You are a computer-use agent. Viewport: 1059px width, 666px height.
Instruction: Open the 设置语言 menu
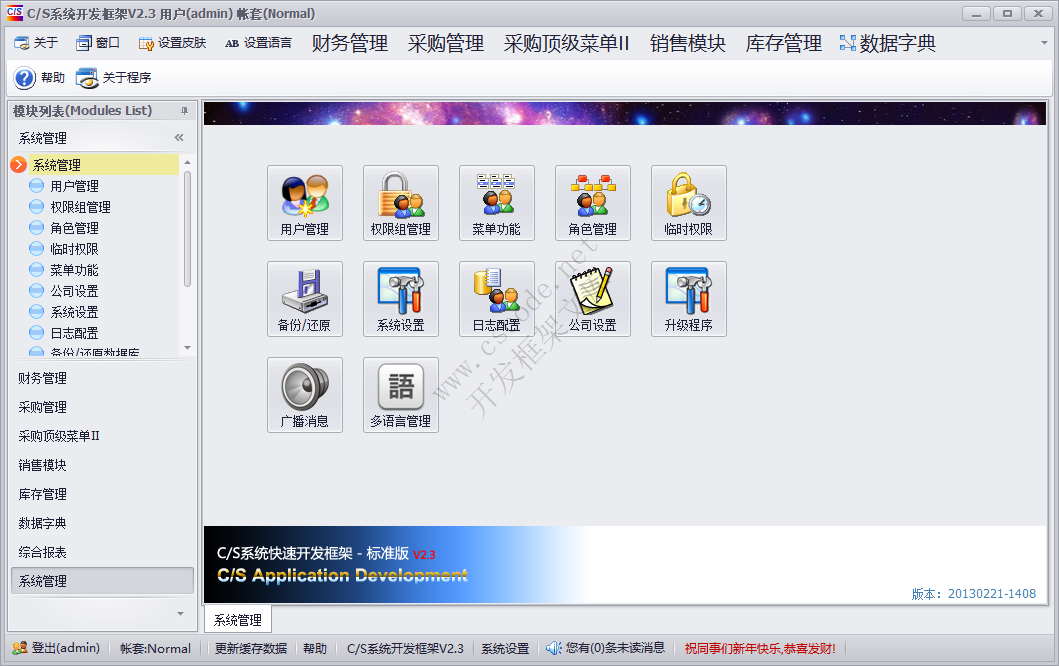point(259,43)
